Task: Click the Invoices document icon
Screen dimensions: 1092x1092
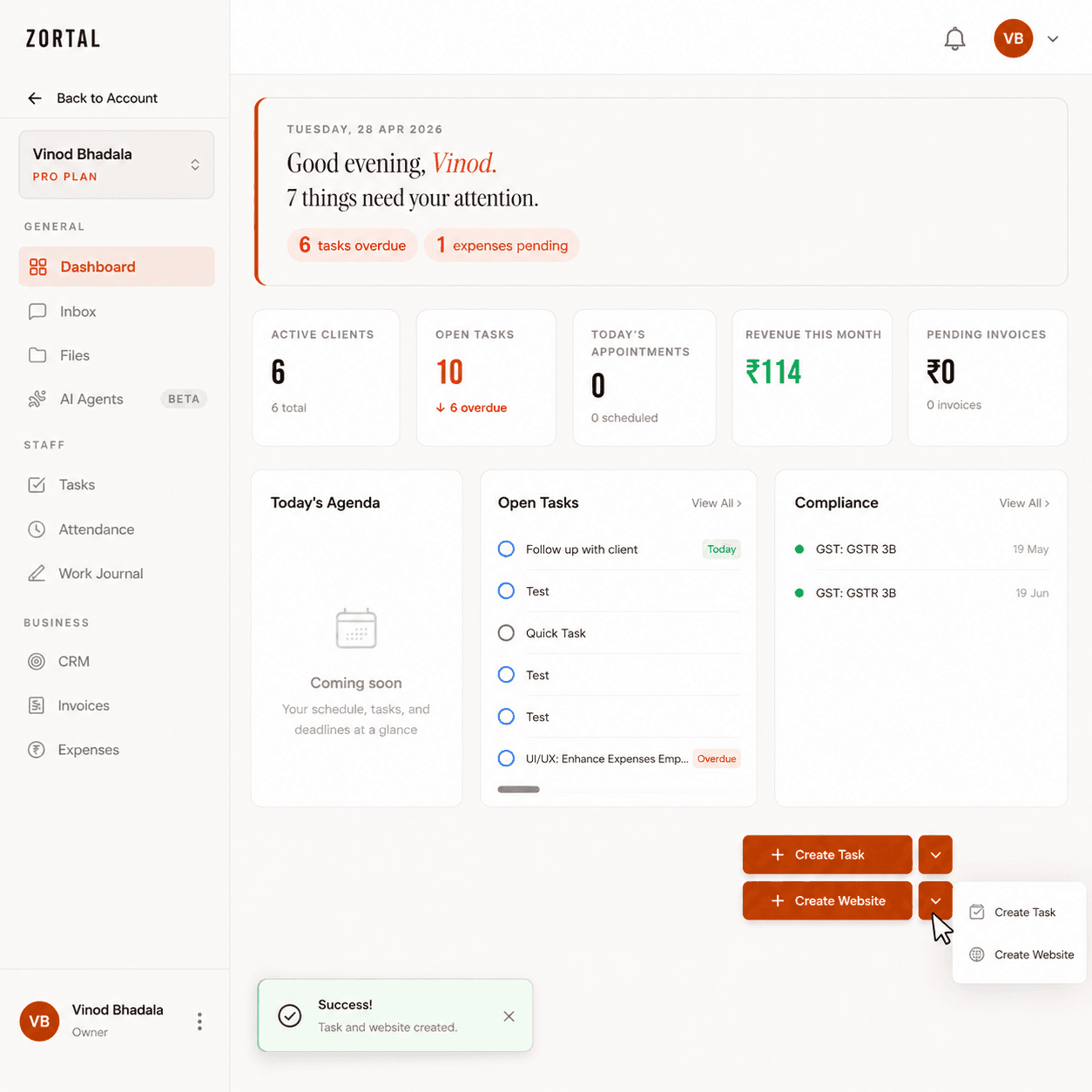Action: [x=37, y=705]
